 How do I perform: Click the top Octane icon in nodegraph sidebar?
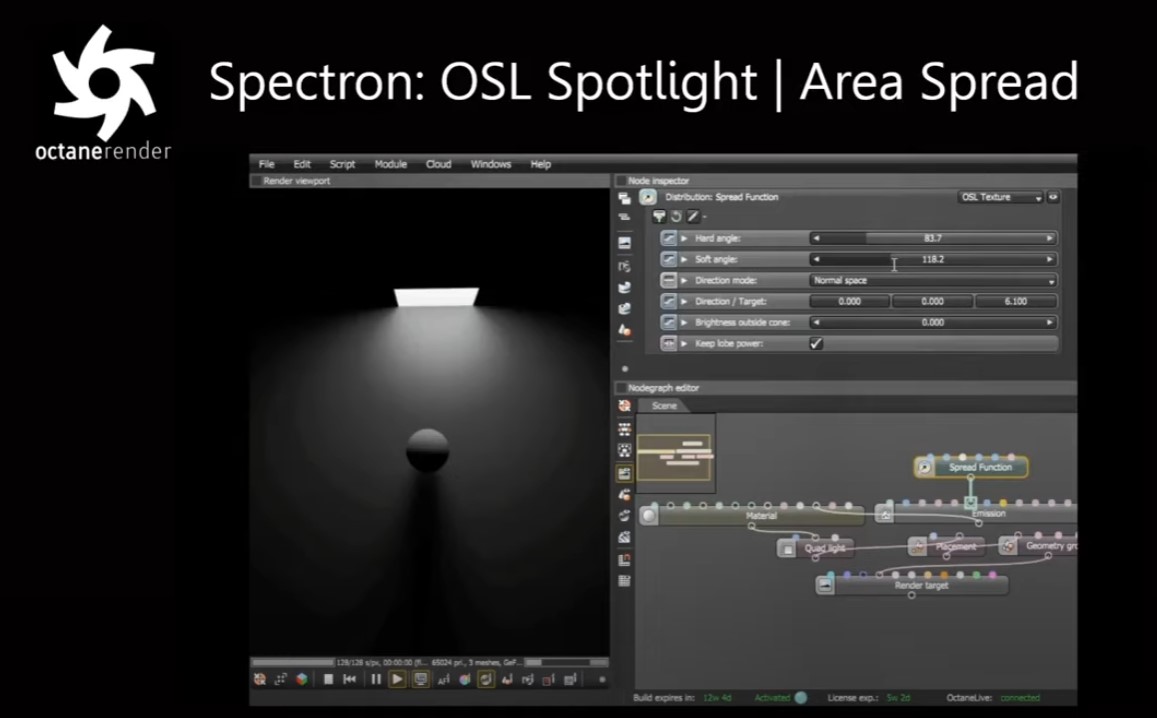[x=624, y=406]
